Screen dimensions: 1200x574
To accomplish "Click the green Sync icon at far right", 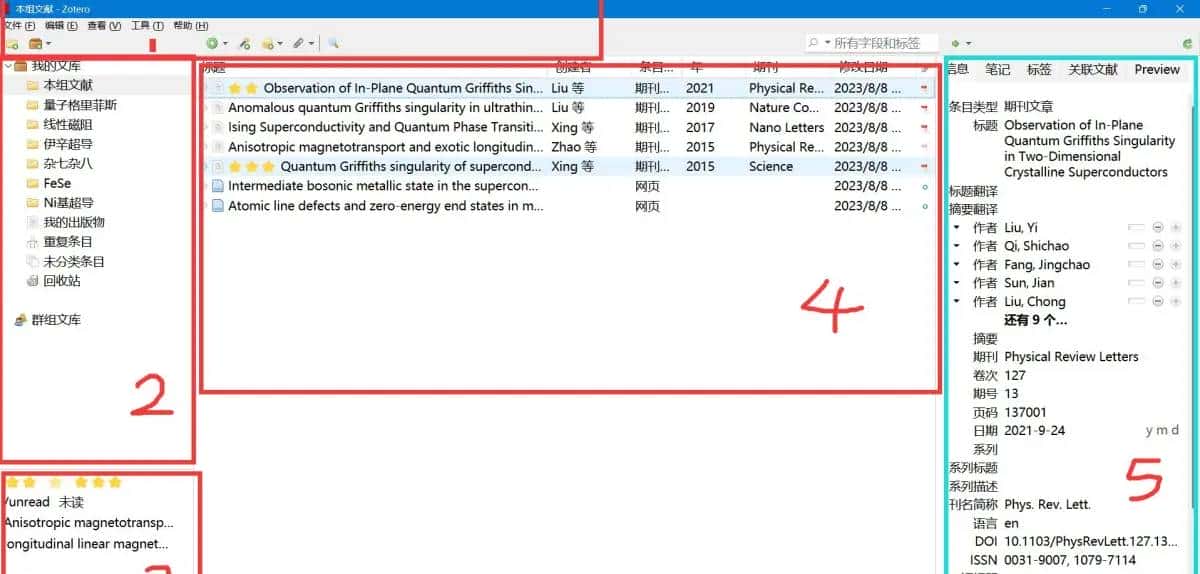I will (1185, 44).
